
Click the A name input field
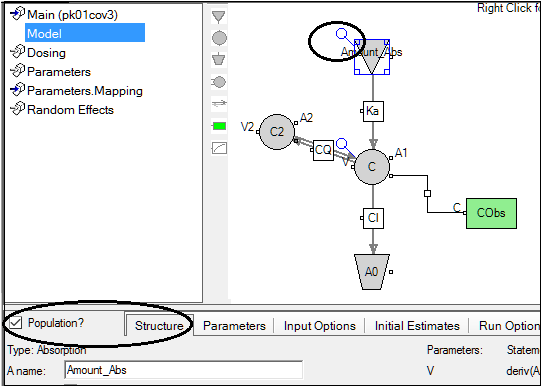coord(184,370)
